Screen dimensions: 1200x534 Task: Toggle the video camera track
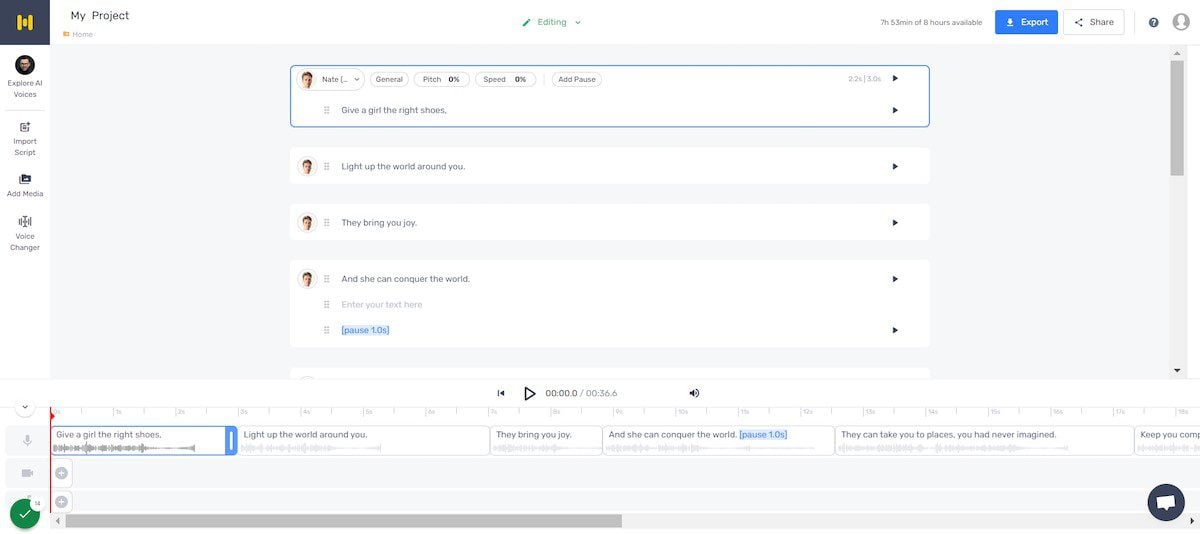27,473
